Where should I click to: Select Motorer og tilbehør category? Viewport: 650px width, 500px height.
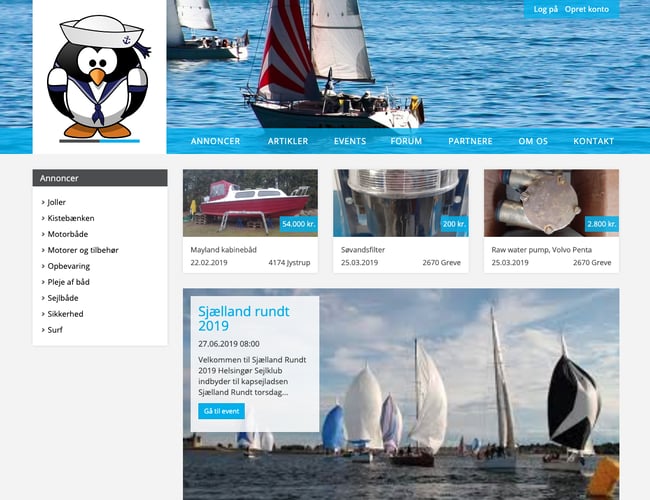[83, 250]
